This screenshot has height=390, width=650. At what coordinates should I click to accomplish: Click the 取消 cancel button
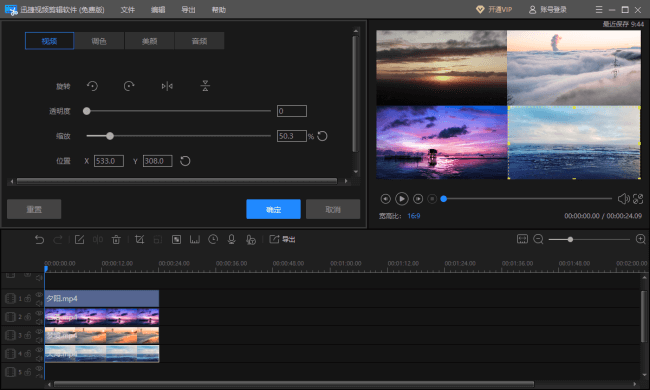pos(333,209)
